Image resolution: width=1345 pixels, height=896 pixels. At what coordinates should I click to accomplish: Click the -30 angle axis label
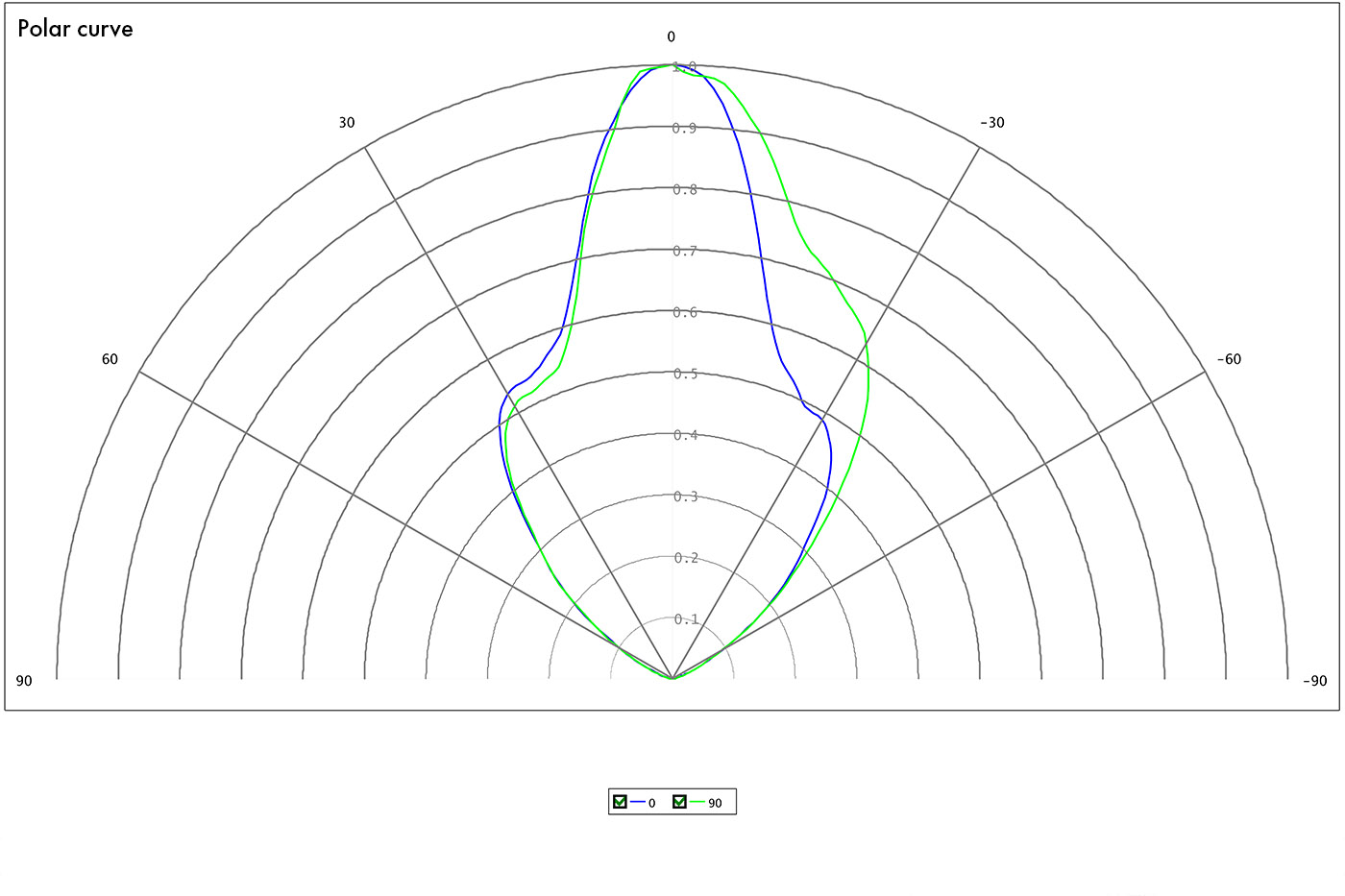pyautogui.click(x=992, y=123)
